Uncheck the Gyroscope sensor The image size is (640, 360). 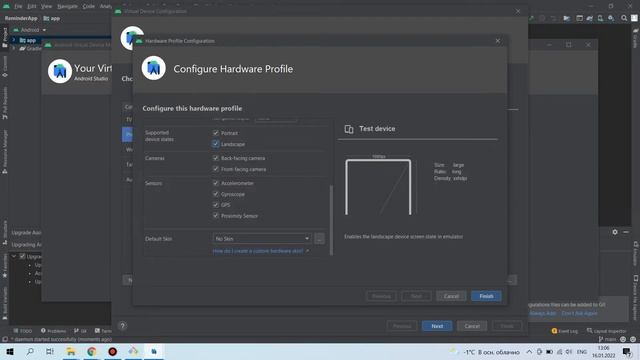pyautogui.click(x=216, y=194)
